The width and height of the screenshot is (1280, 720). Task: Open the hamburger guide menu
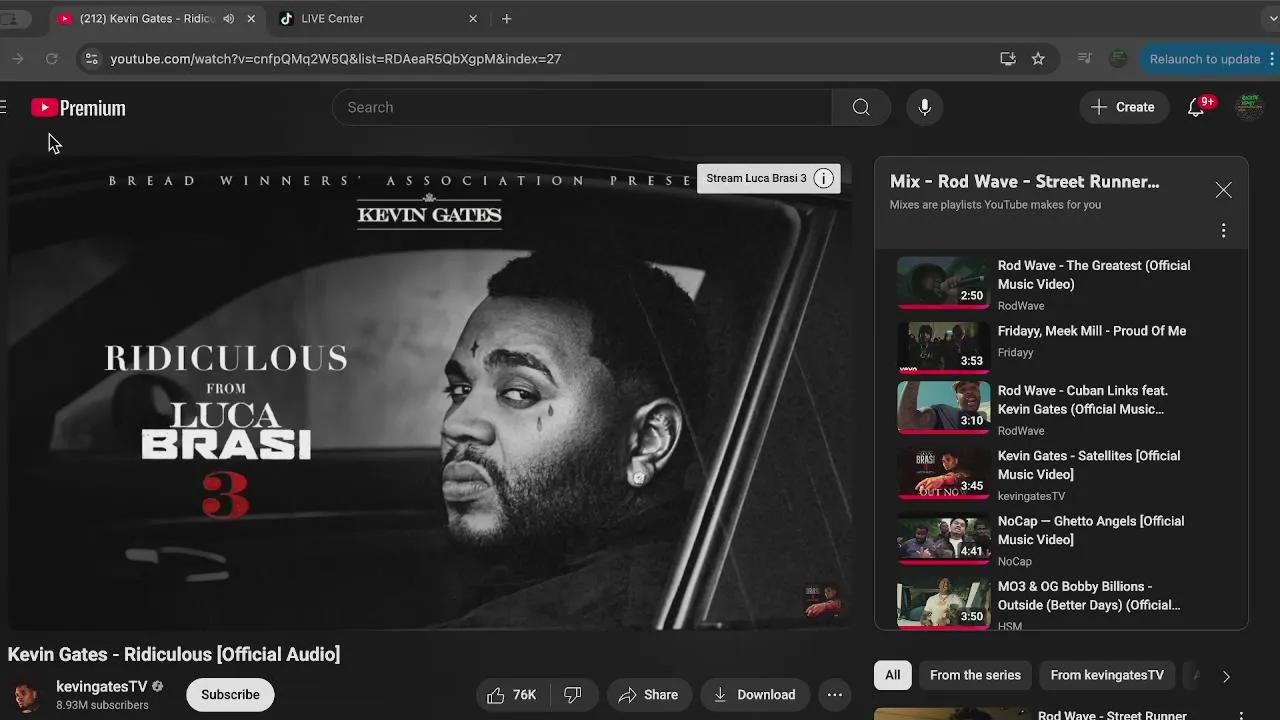pos(4,107)
